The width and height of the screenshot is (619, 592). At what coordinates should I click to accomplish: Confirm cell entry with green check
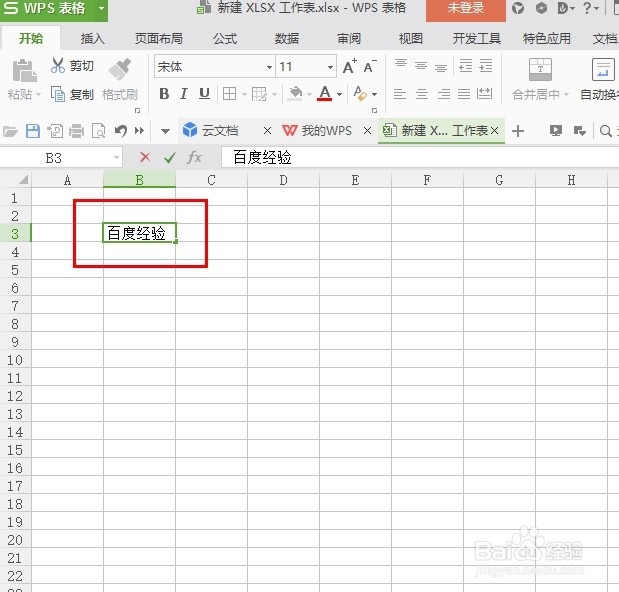170,158
